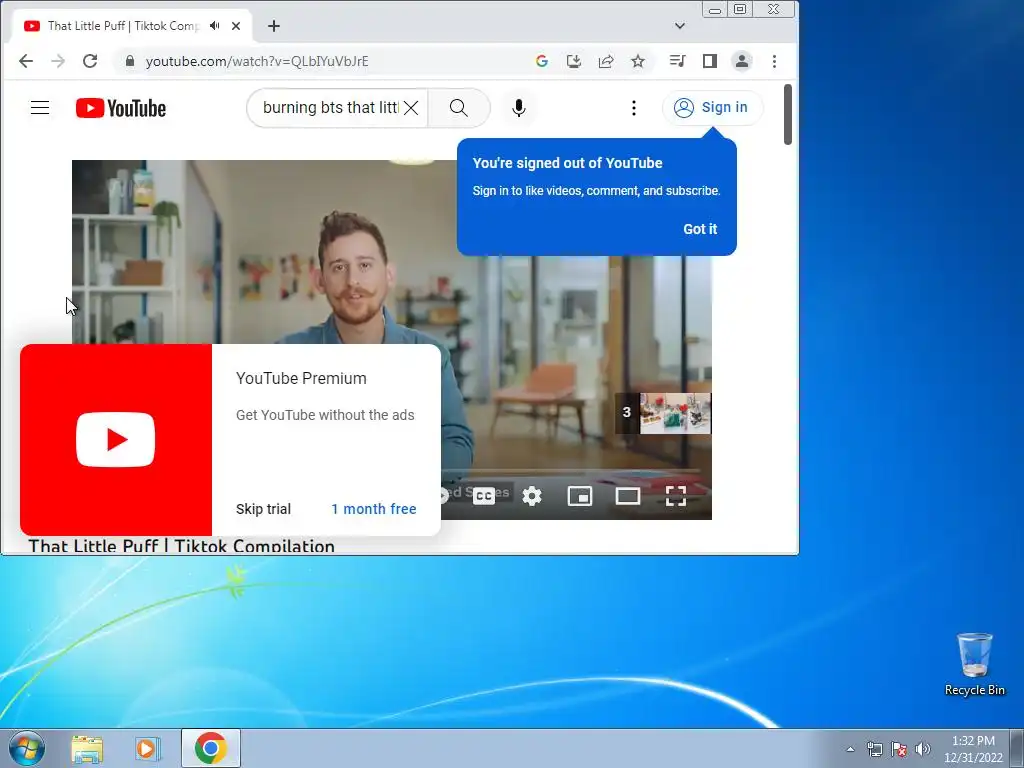Image resolution: width=1024 pixels, height=768 pixels.
Task: Enable miniplayer mode
Action: click(580, 496)
